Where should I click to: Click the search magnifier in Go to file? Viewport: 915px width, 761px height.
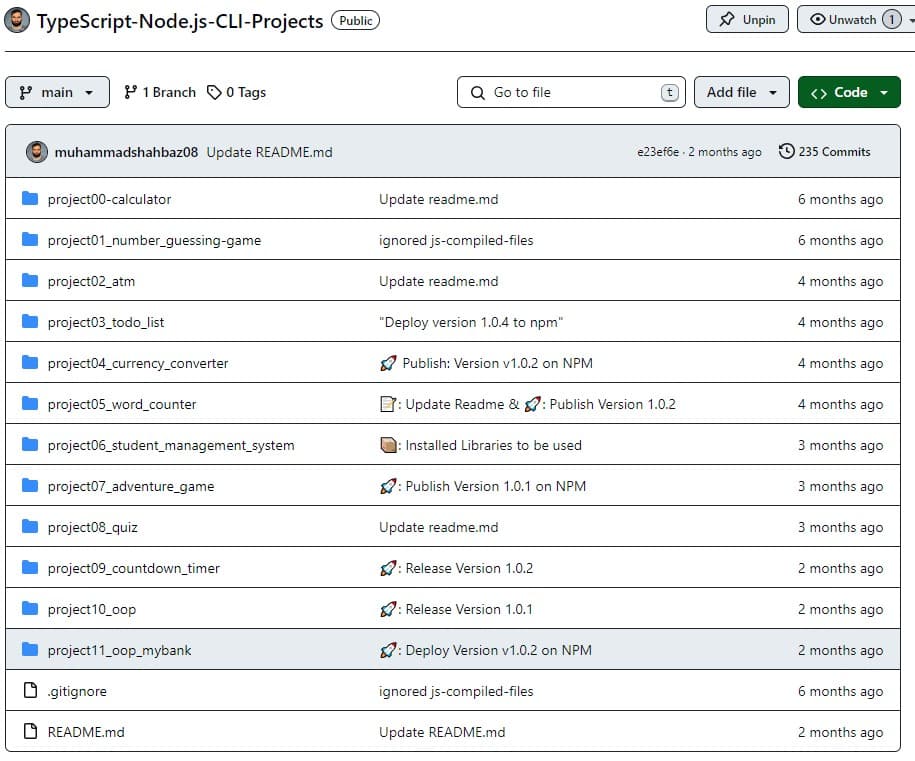point(477,93)
